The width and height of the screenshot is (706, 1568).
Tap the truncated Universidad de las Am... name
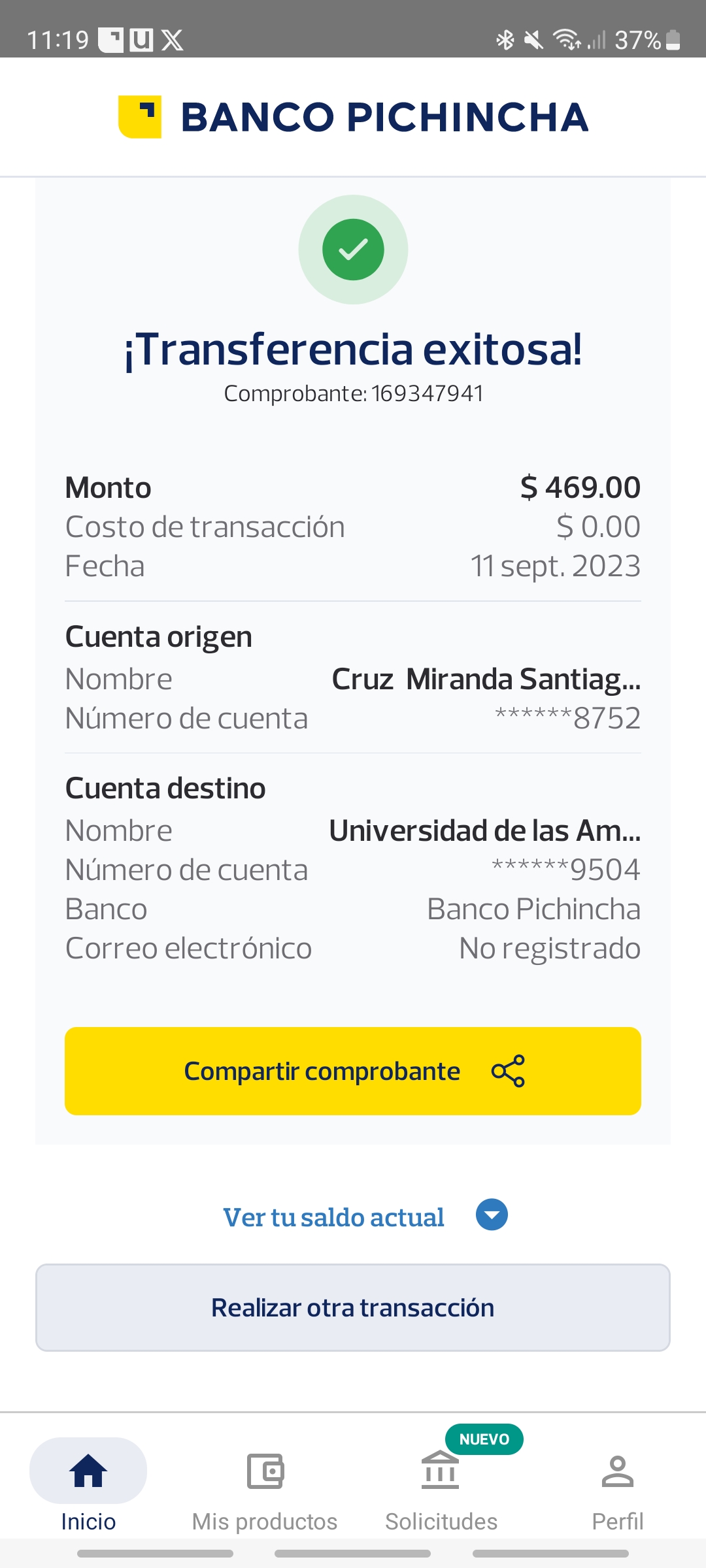click(x=484, y=831)
